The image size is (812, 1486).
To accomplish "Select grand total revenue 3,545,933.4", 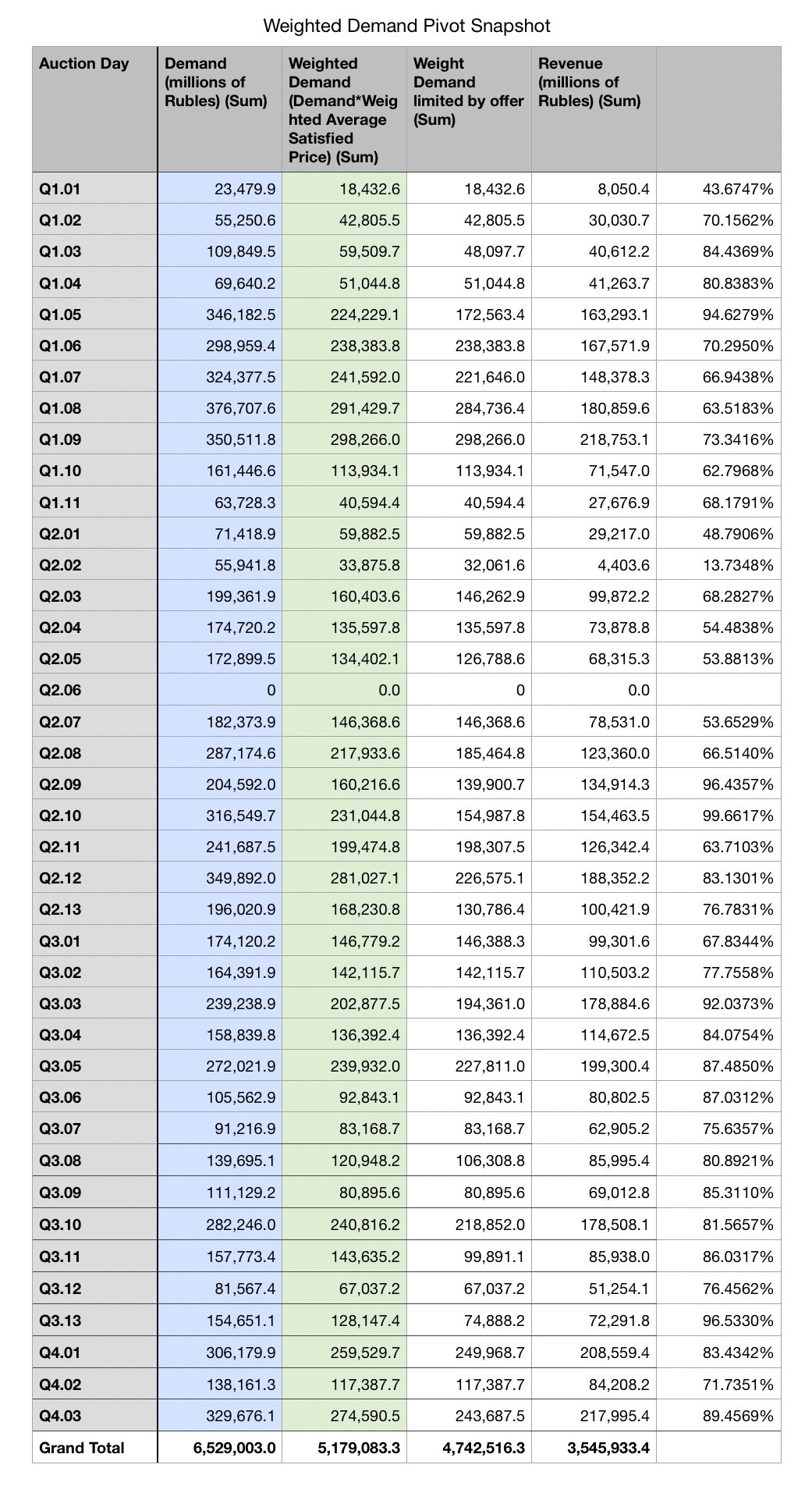I will (x=594, y=1448).
